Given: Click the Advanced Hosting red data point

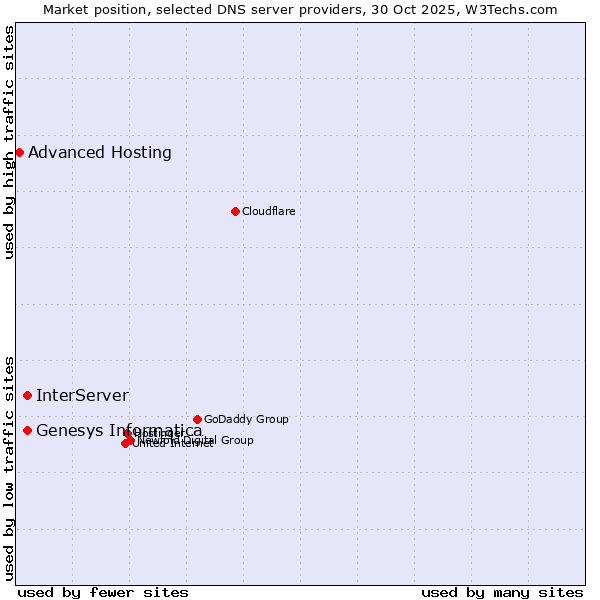Looking at the screenshot, I should [x=19, y=152].
